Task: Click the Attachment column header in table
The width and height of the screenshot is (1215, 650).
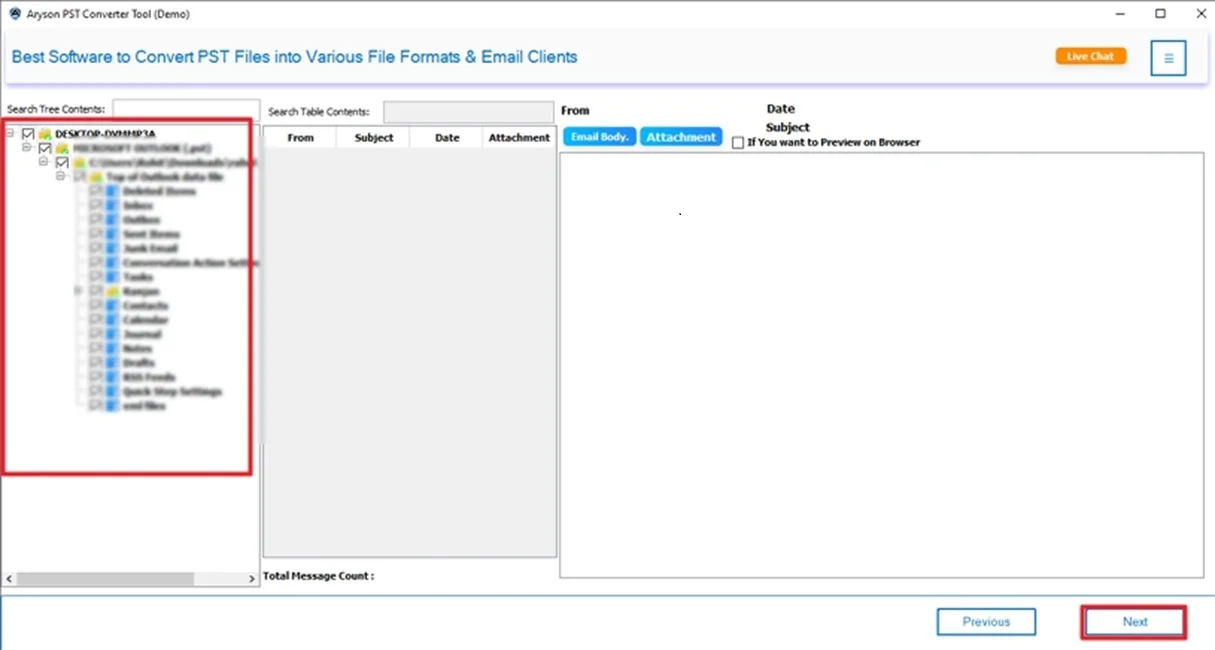Action: pyautogui.click(x=519, y=138)
